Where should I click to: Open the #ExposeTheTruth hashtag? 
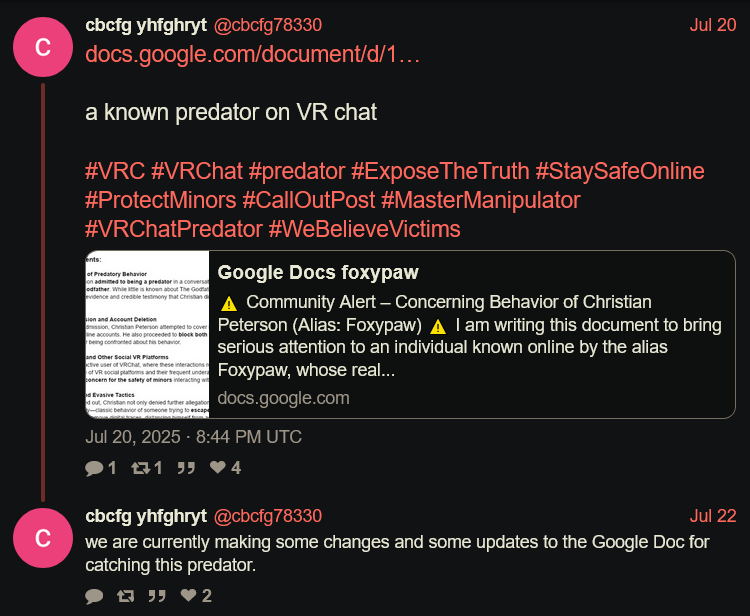point(440,171)
